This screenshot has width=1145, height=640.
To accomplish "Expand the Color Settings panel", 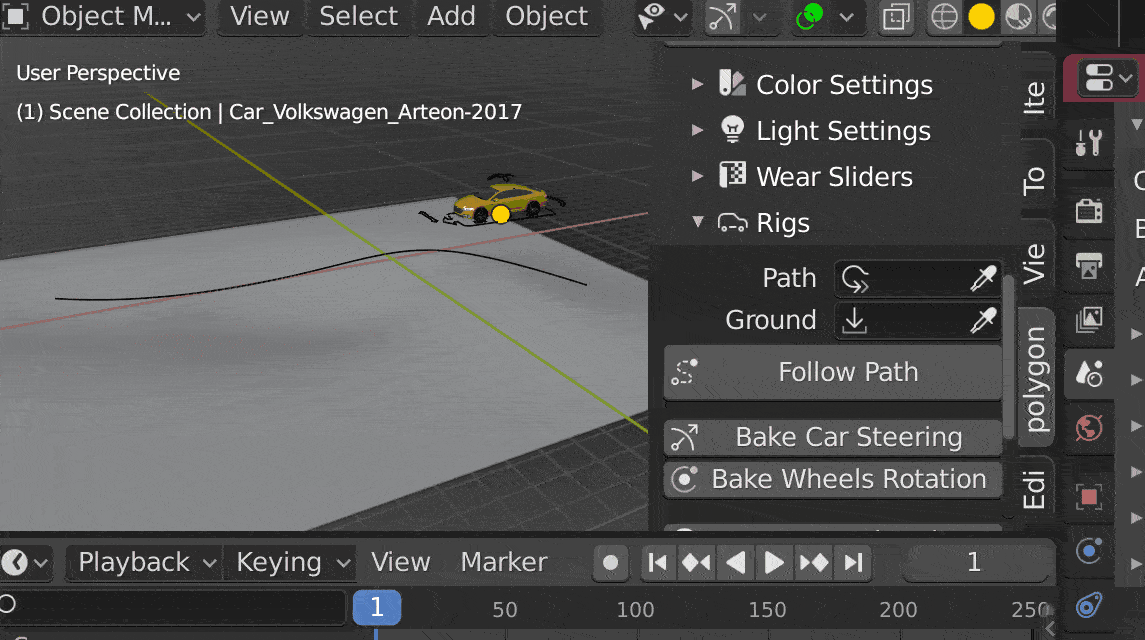I will pos(698,85).
